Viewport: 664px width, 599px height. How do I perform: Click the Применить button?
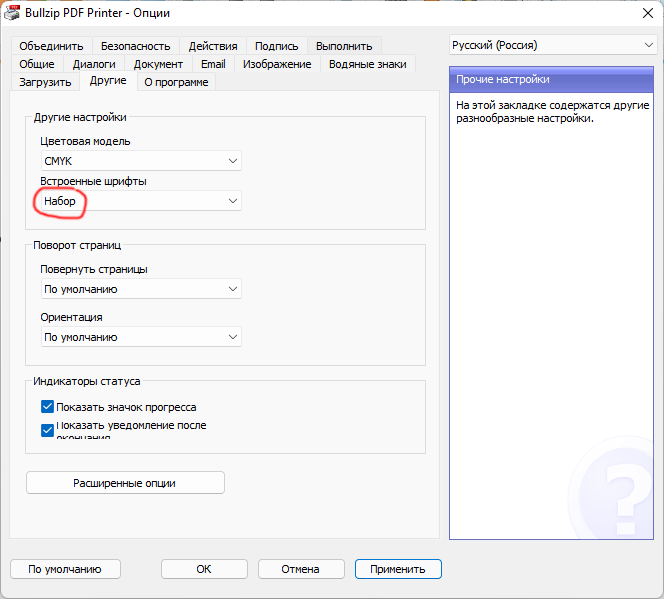click(x=398, y=569)
